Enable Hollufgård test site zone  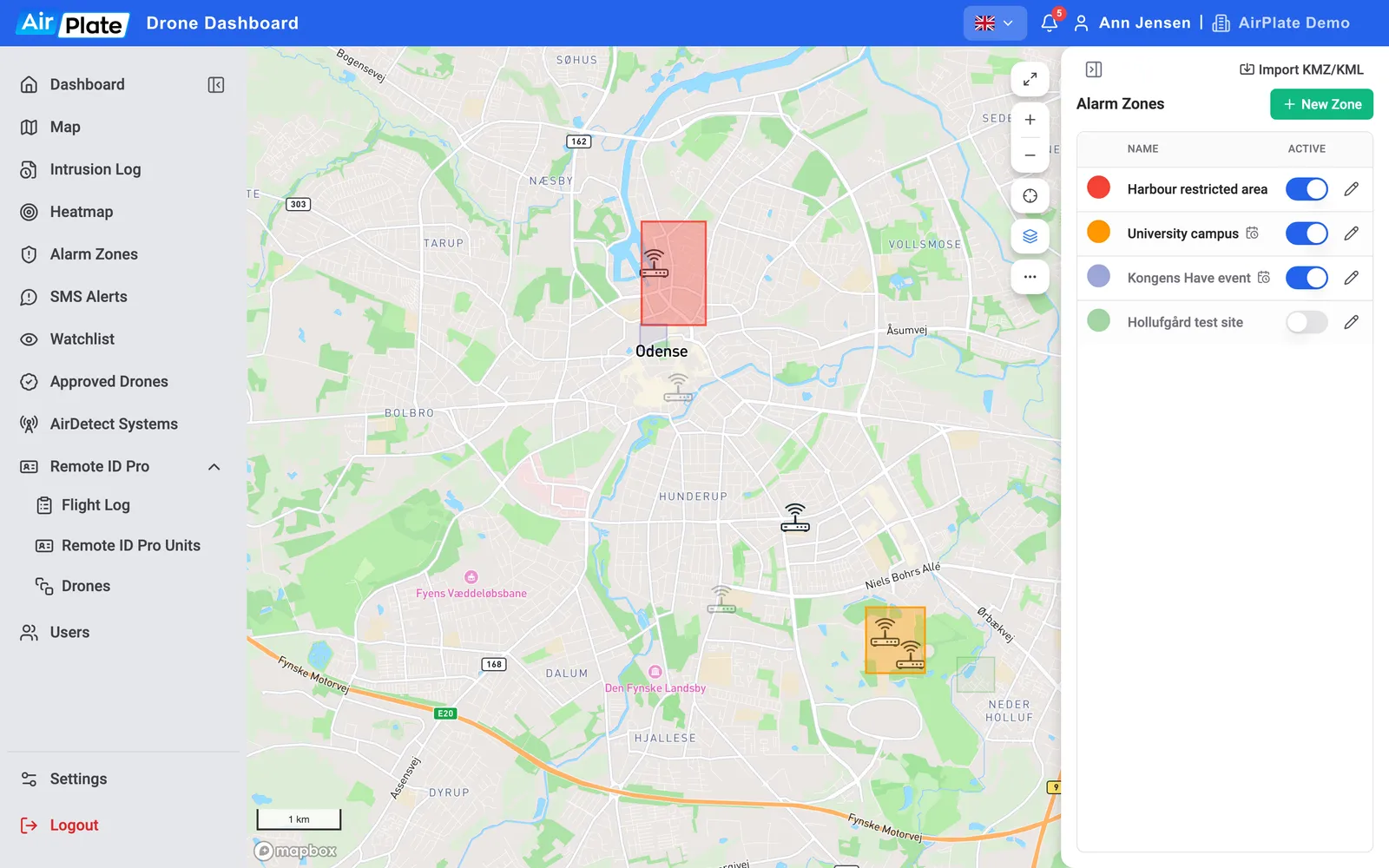tap(1307, 322)
